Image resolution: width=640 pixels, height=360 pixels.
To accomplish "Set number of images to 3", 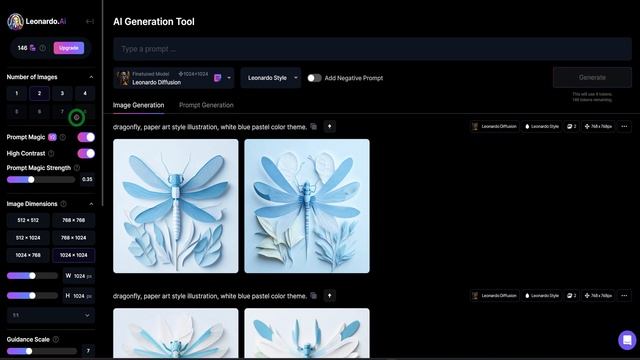I will pos(62,93).
